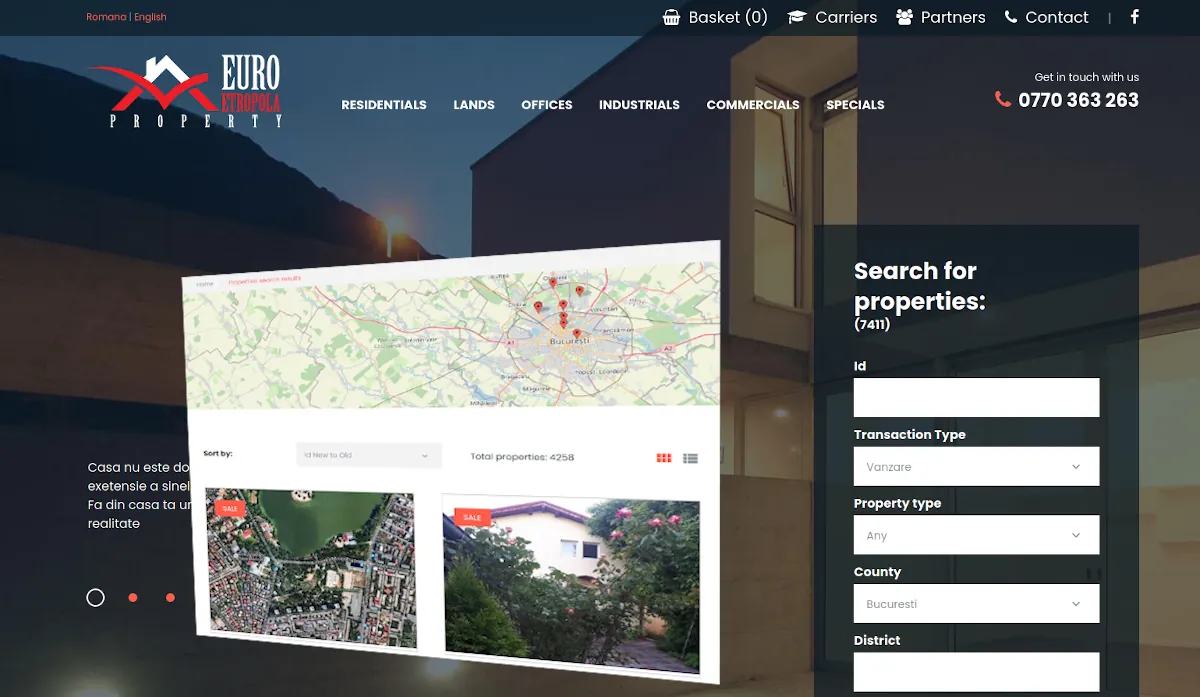The image size is (1200, 697).
Task: Click the Euro Metropola Property logo
Action: coord(186,92)
